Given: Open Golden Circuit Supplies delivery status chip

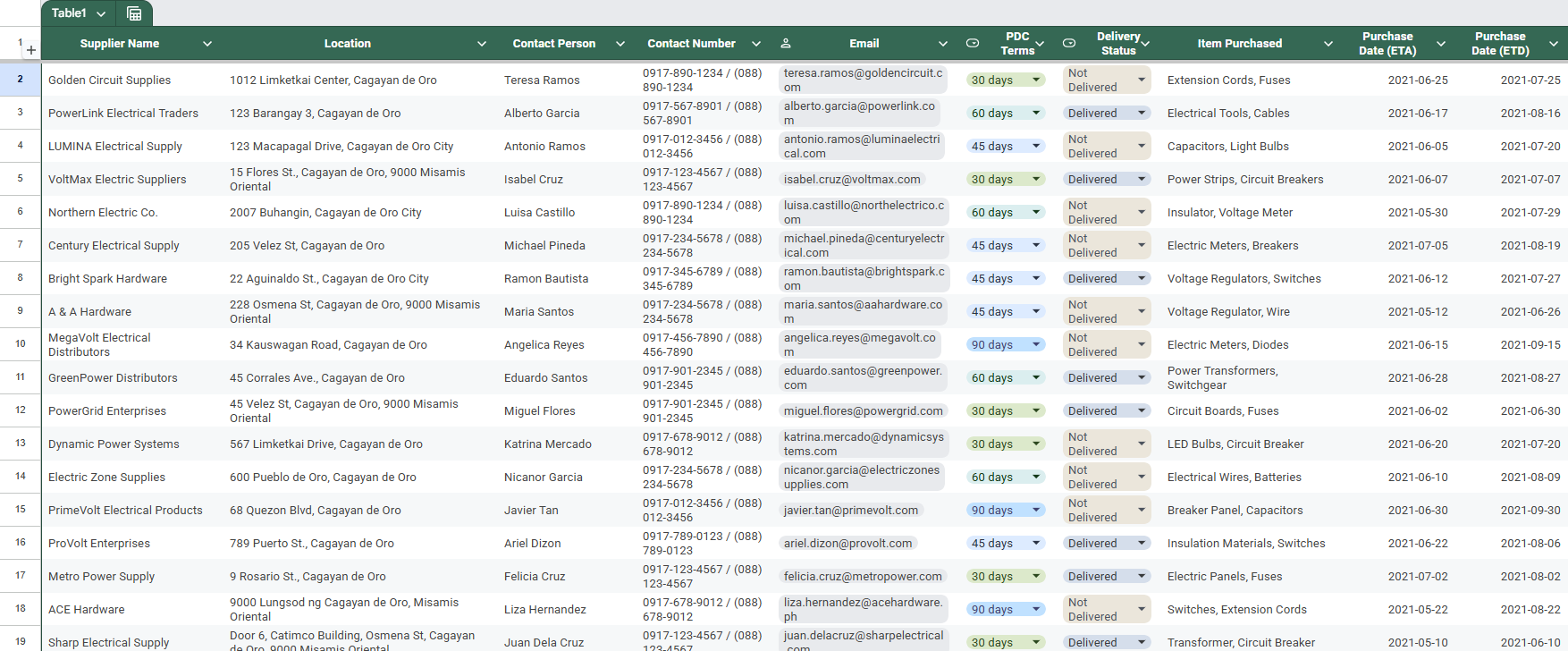Looking at the screenshot, I should tap(1107, 80).
